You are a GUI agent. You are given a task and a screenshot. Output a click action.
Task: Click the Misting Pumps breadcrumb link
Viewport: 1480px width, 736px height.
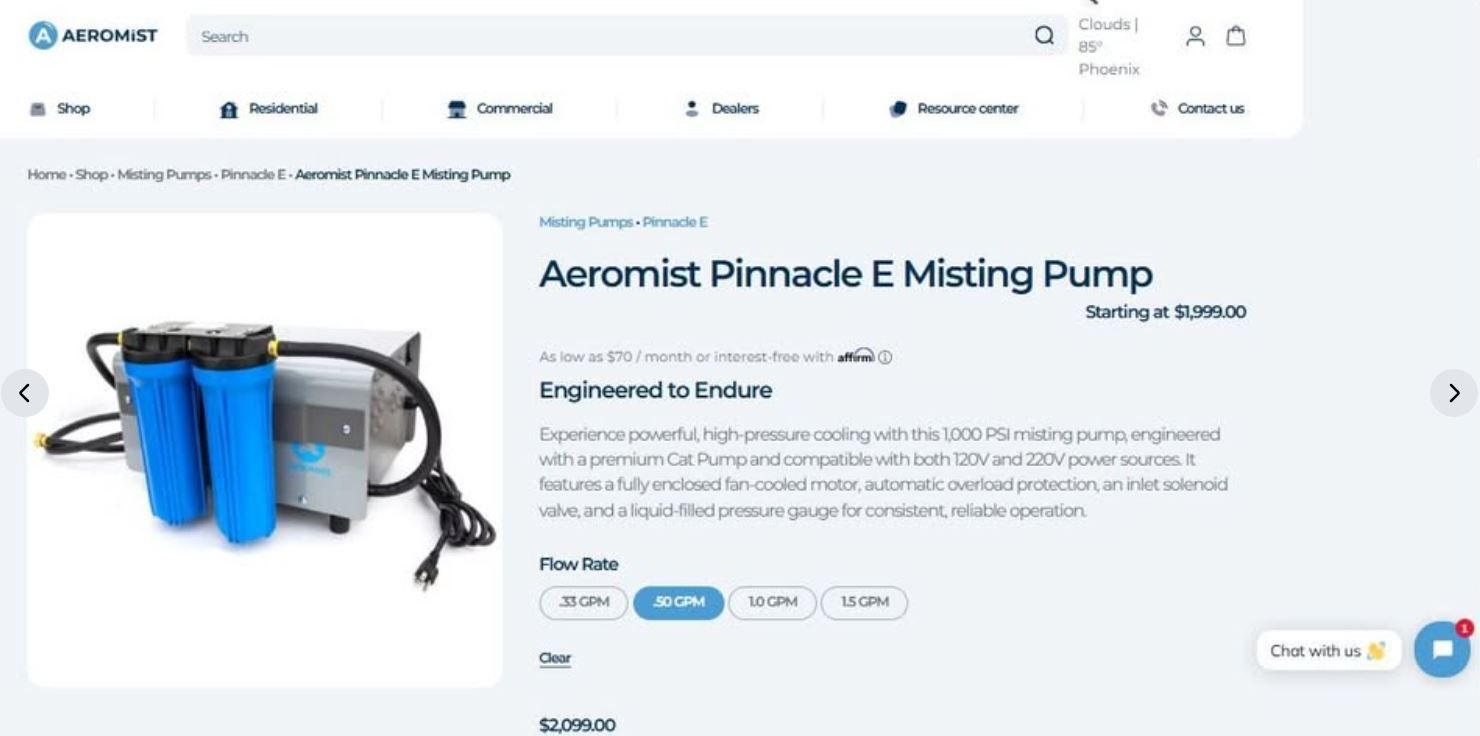(164, 175)
